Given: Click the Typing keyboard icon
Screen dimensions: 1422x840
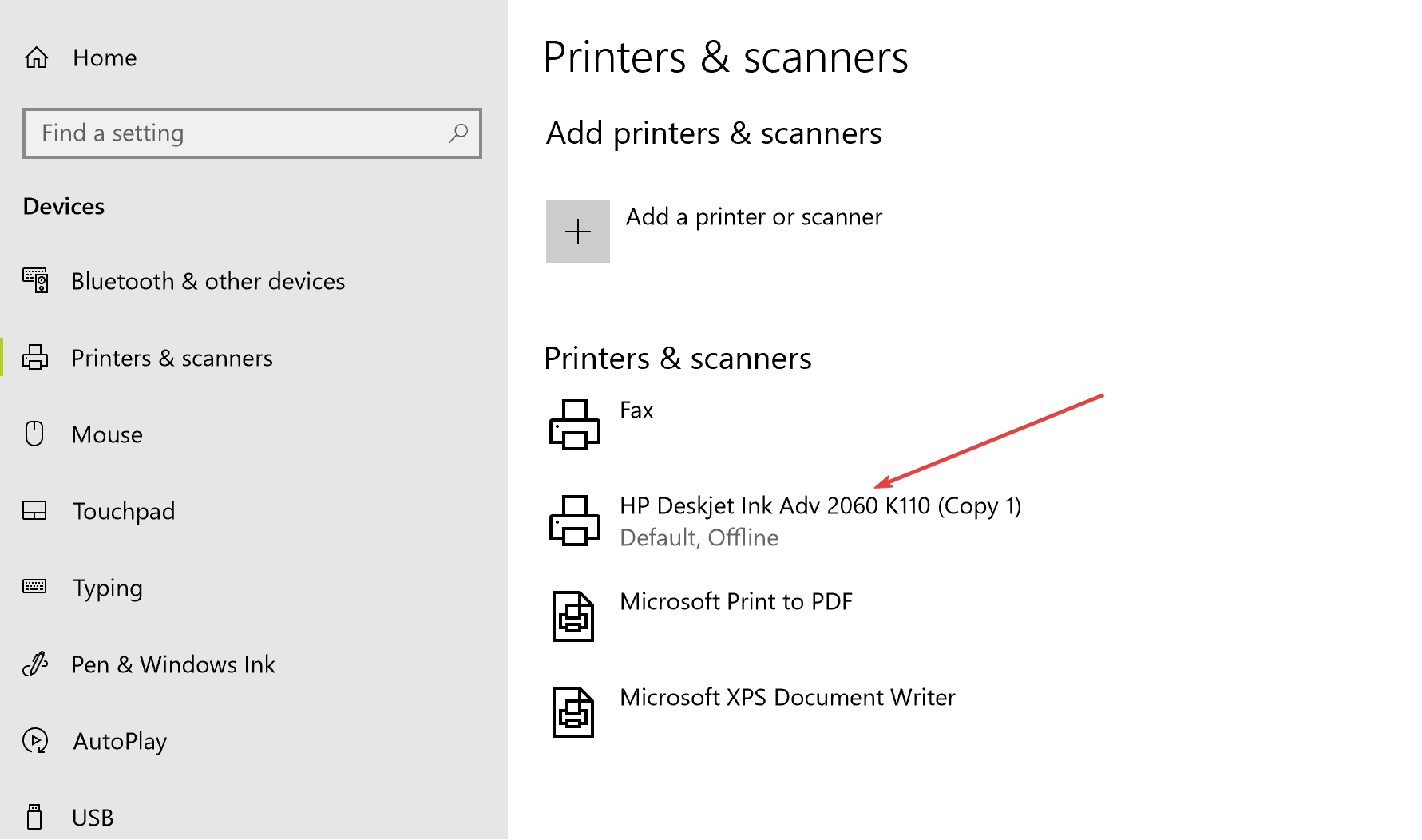Looking at the screenshot, I should point(34,586).
